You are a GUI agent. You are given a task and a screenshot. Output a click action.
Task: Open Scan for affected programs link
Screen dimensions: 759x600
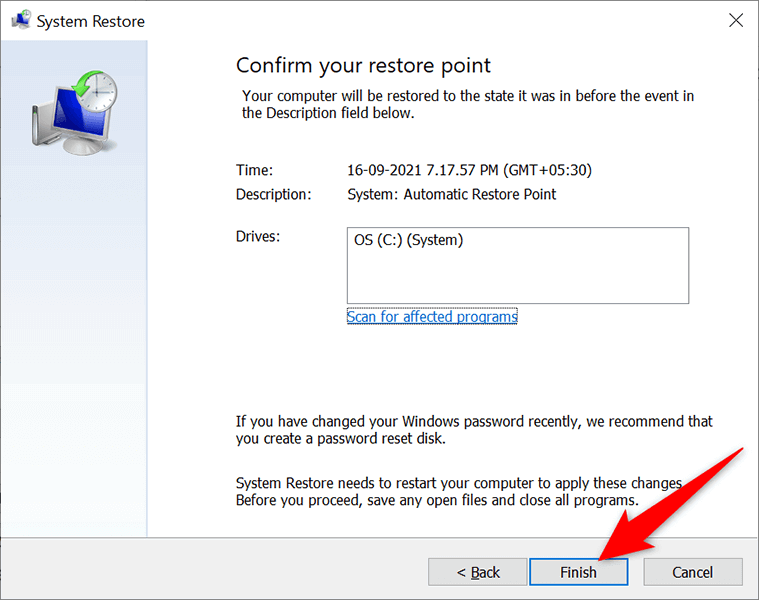[432, 316]
